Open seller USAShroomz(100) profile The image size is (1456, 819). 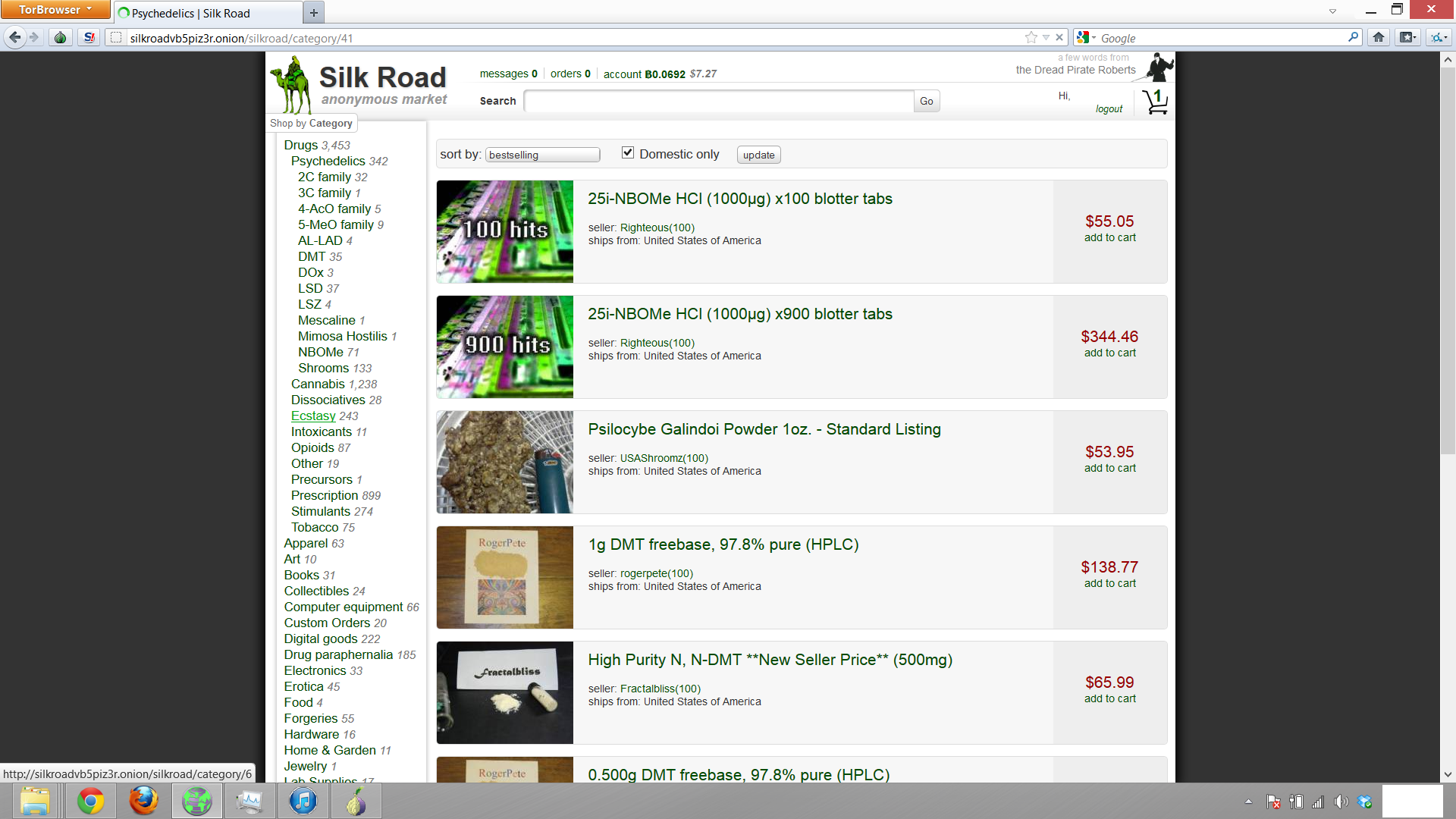click(664, 458)
